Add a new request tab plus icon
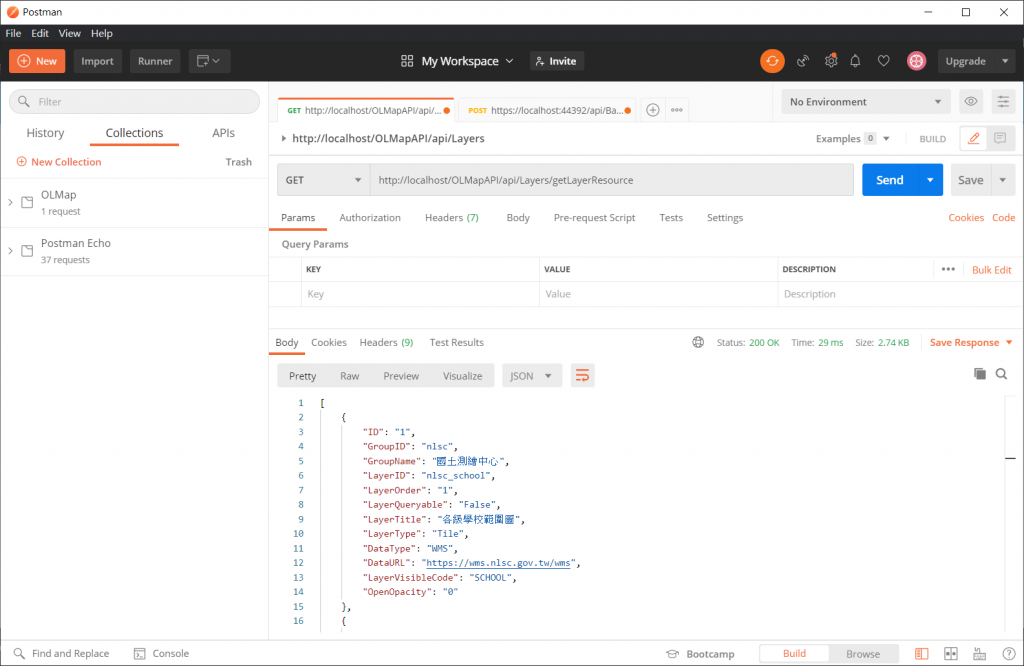 [652, 110]
